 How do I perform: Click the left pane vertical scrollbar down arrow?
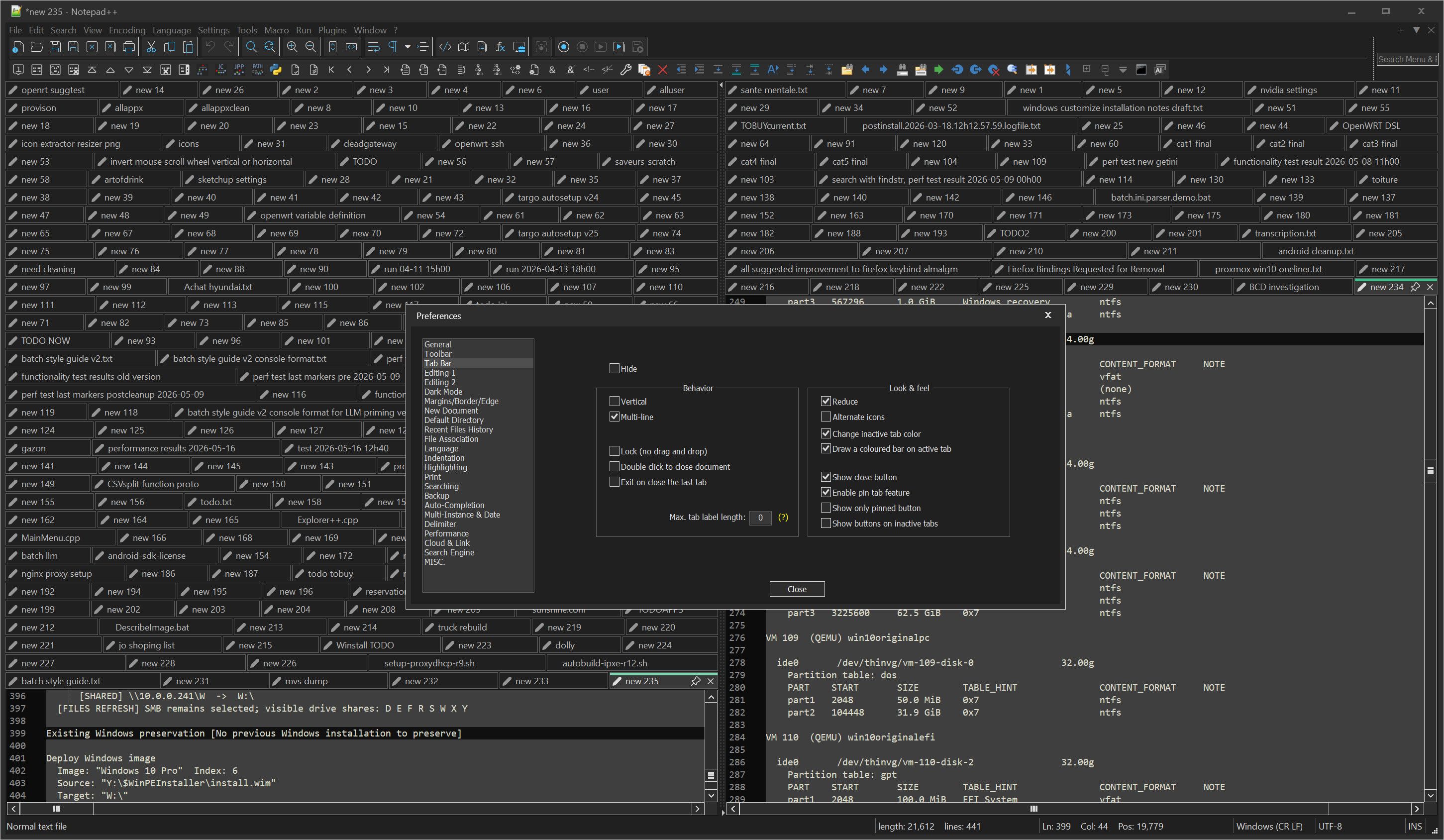click(711, 795)
